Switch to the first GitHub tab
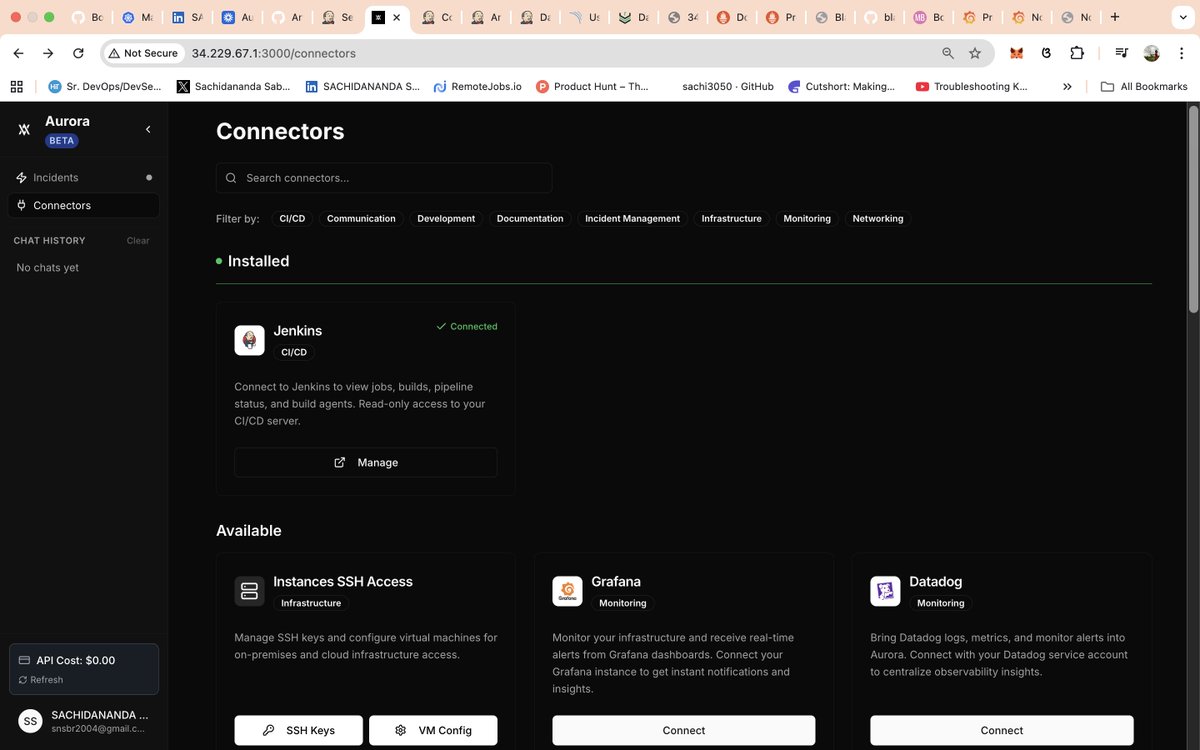1200x750 pixels. tap(87, 17)
